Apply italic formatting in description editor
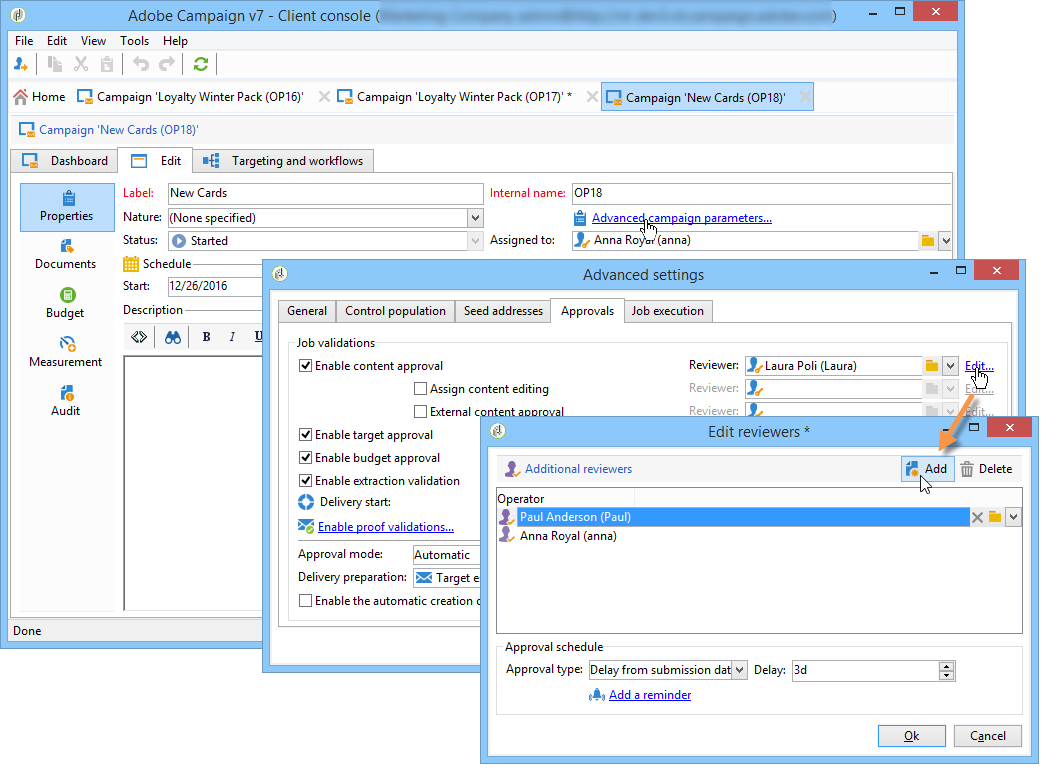 click(232, 337)
